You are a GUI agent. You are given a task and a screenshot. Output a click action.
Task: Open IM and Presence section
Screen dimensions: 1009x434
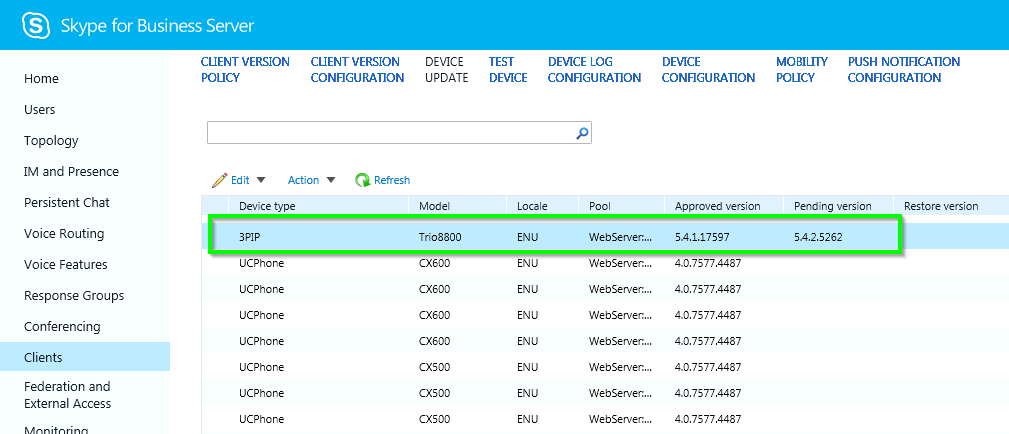[71, 171]
